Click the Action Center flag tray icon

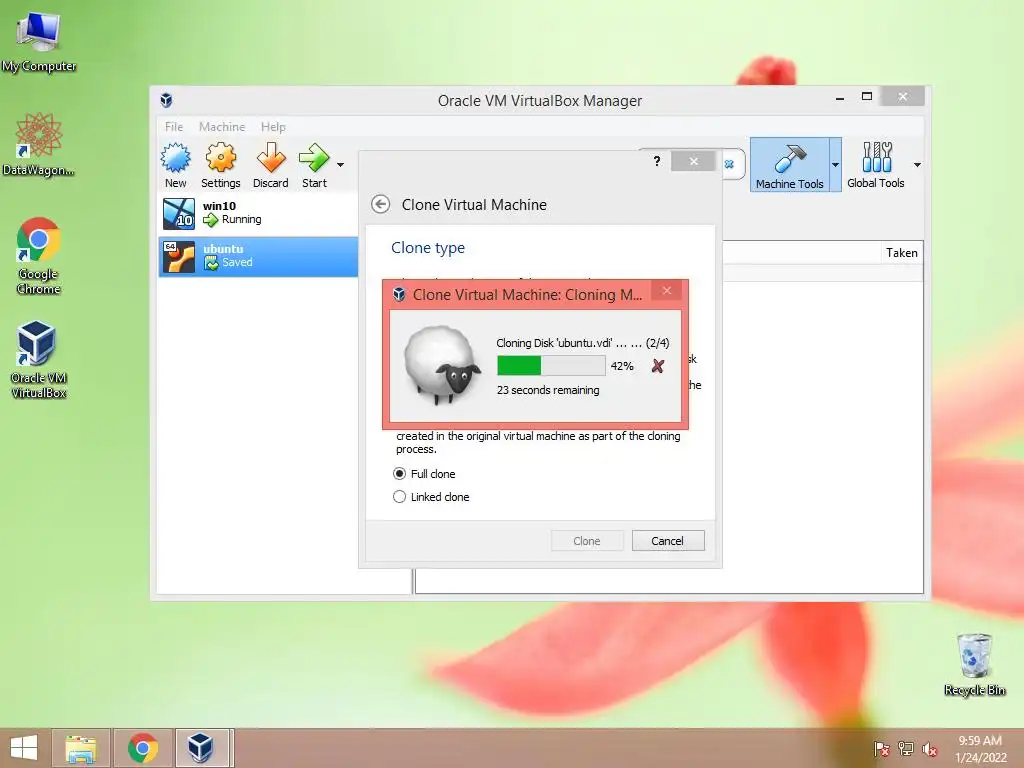[x=882, y=749]
